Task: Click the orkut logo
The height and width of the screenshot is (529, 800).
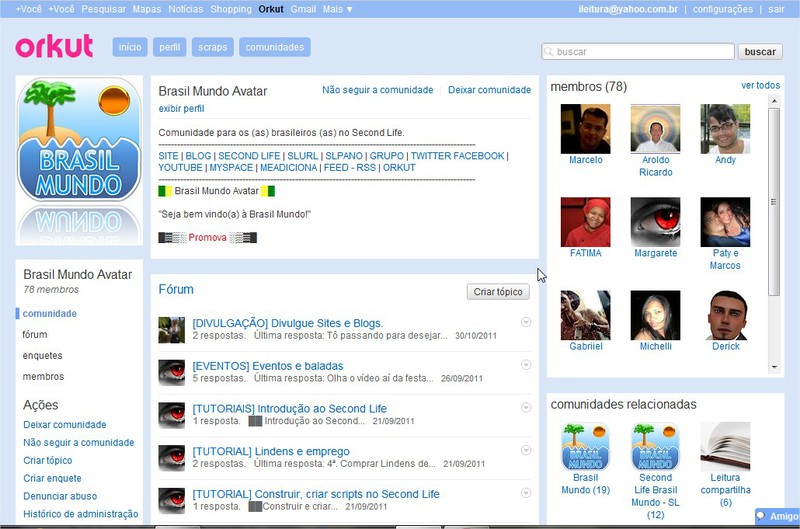Action: click(x=54, y=46)
